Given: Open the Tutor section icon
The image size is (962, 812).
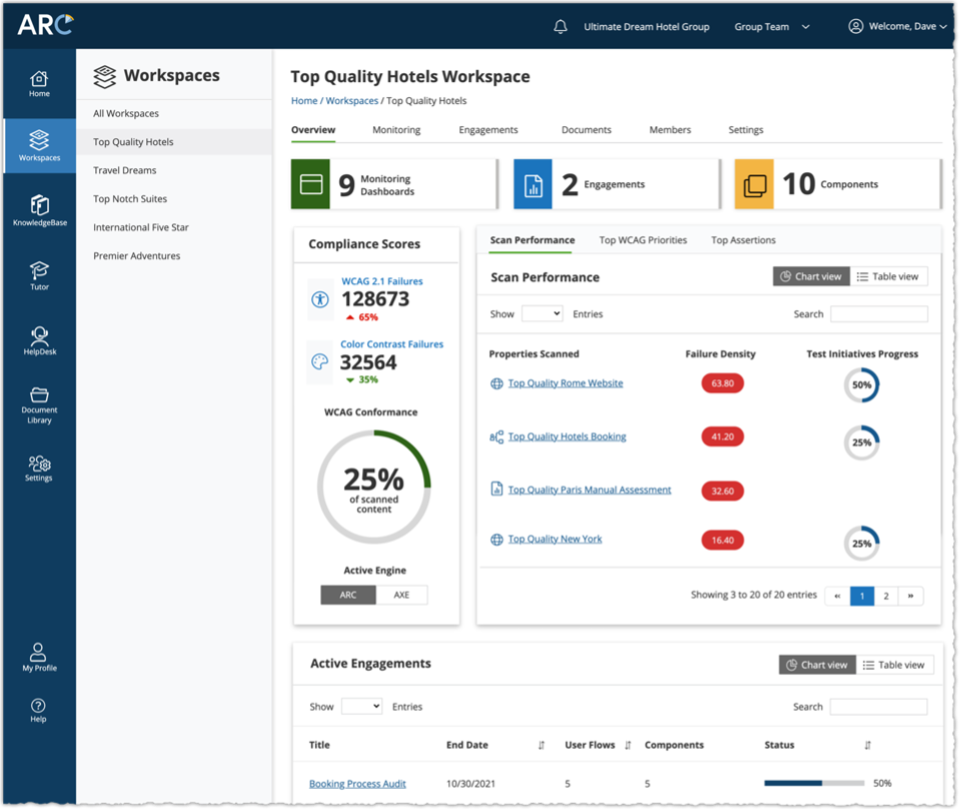Looking at the screenshot, I should 39,276.
